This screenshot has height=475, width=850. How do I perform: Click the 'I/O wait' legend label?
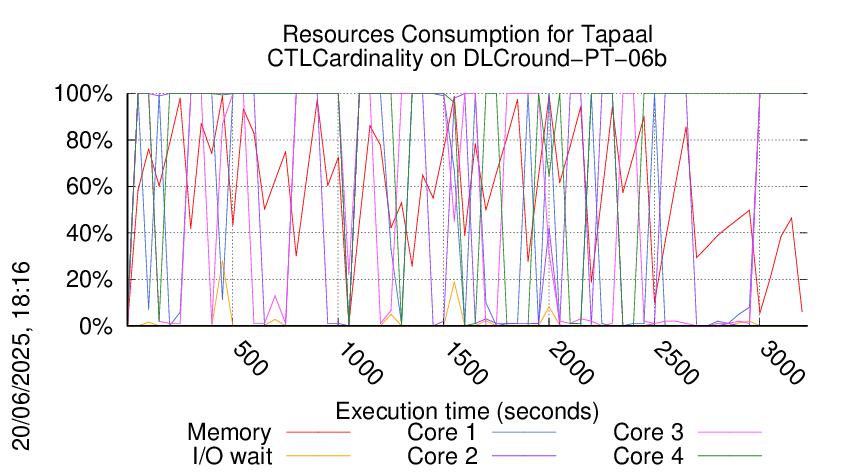pos(232,457)
